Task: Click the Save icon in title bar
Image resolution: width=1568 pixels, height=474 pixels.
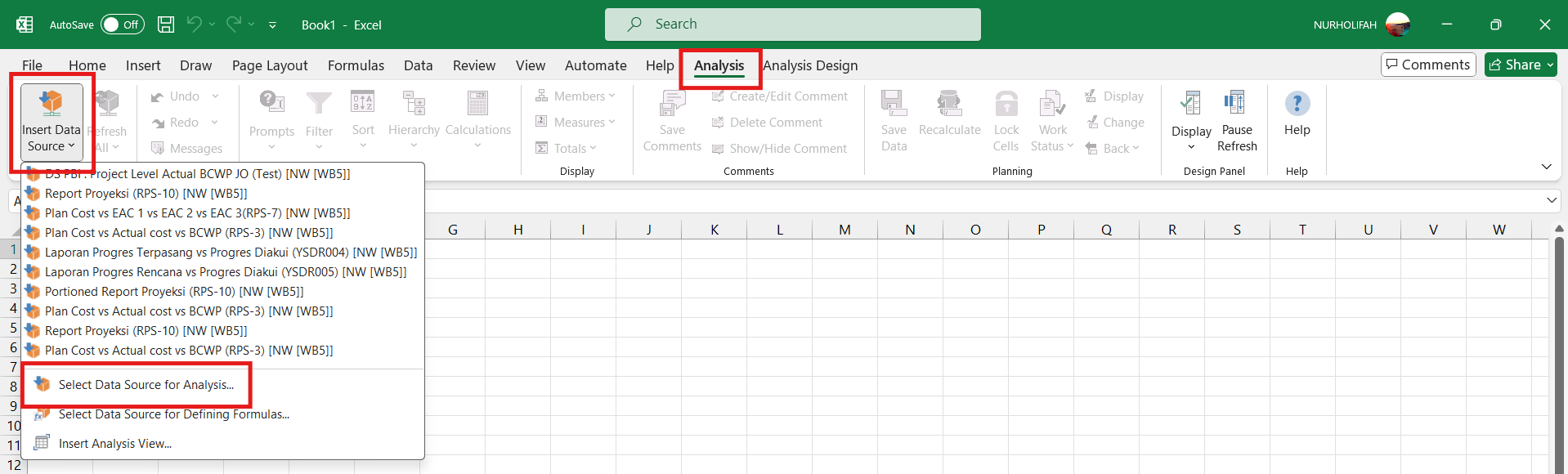Action: click(166, 25)
